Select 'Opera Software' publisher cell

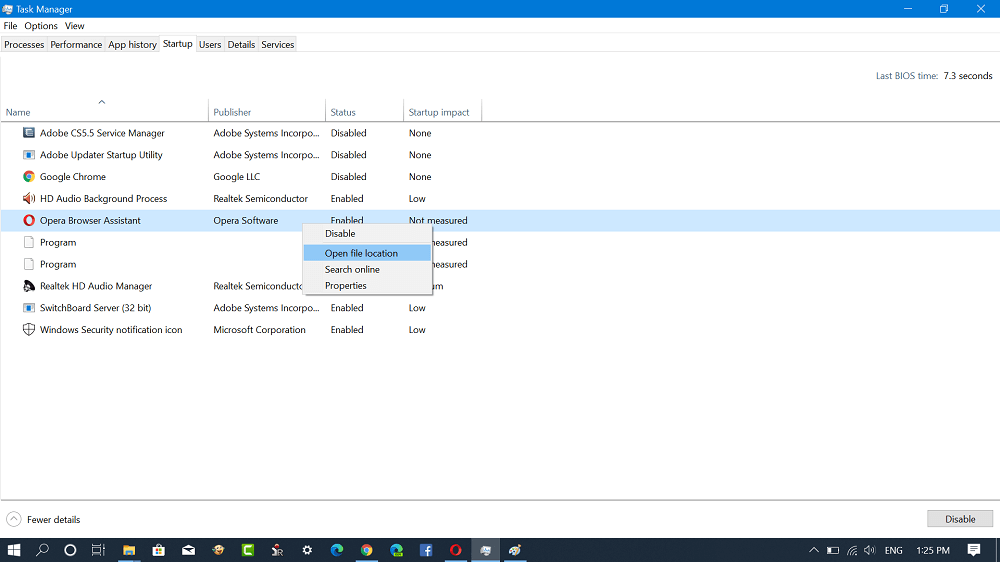point(246,220)
